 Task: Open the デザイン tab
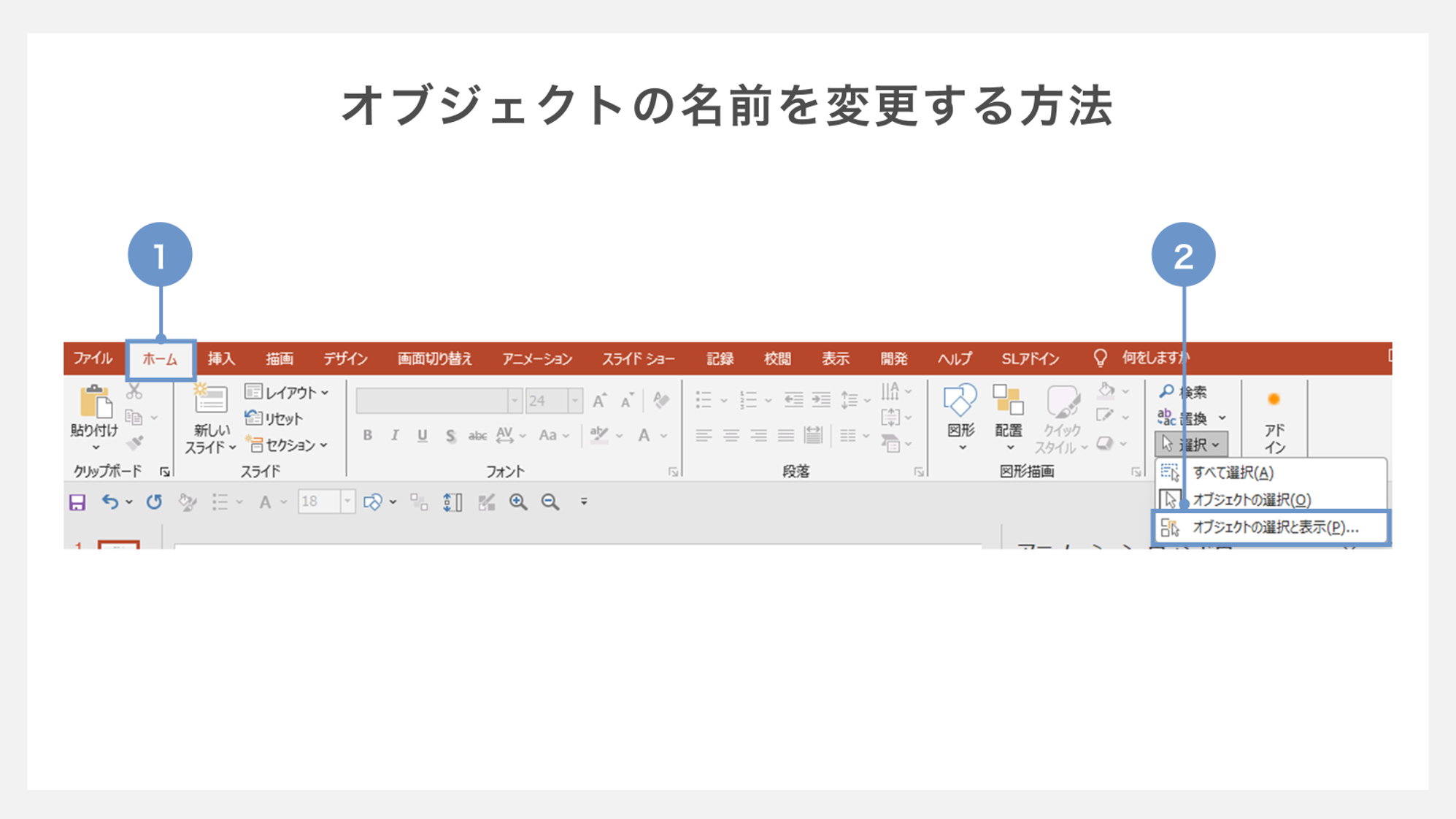pos(345,358)
